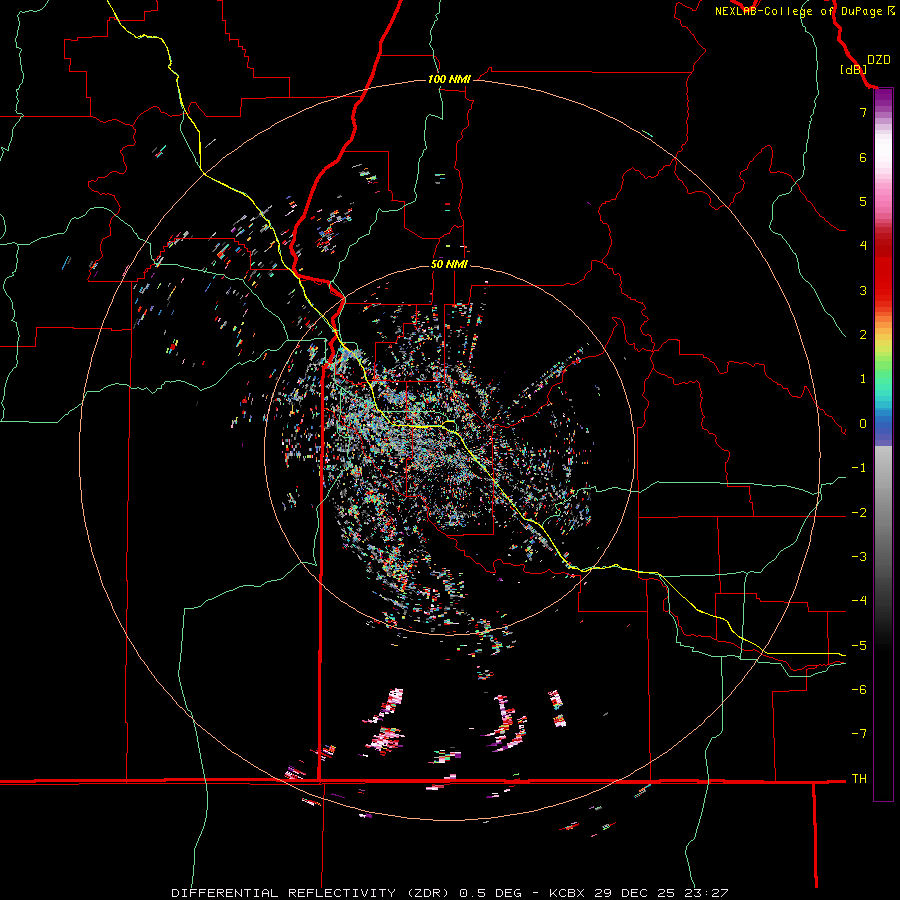
Task: Click the 3 value on the dB scale
Action: click(x=863, y=290)
